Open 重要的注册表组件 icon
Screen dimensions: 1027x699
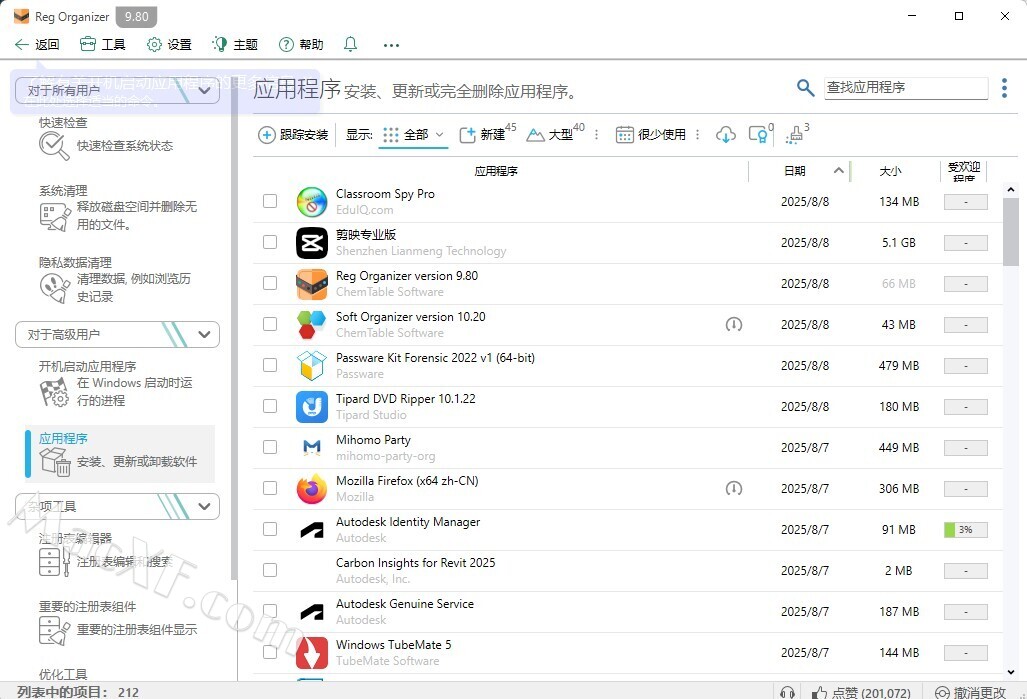click(54, 630)
